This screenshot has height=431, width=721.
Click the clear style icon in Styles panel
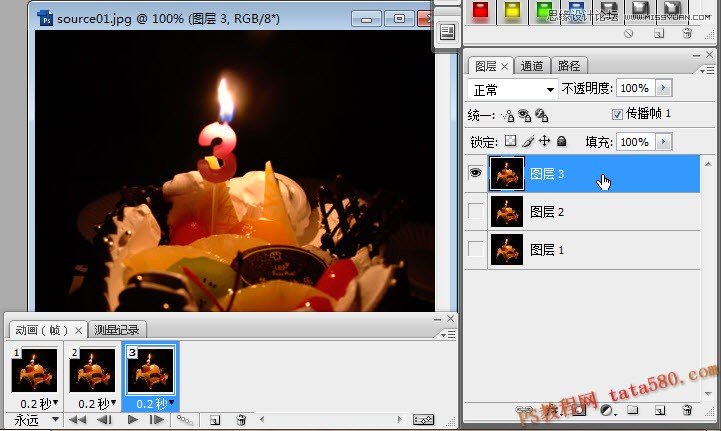point(629,34)
